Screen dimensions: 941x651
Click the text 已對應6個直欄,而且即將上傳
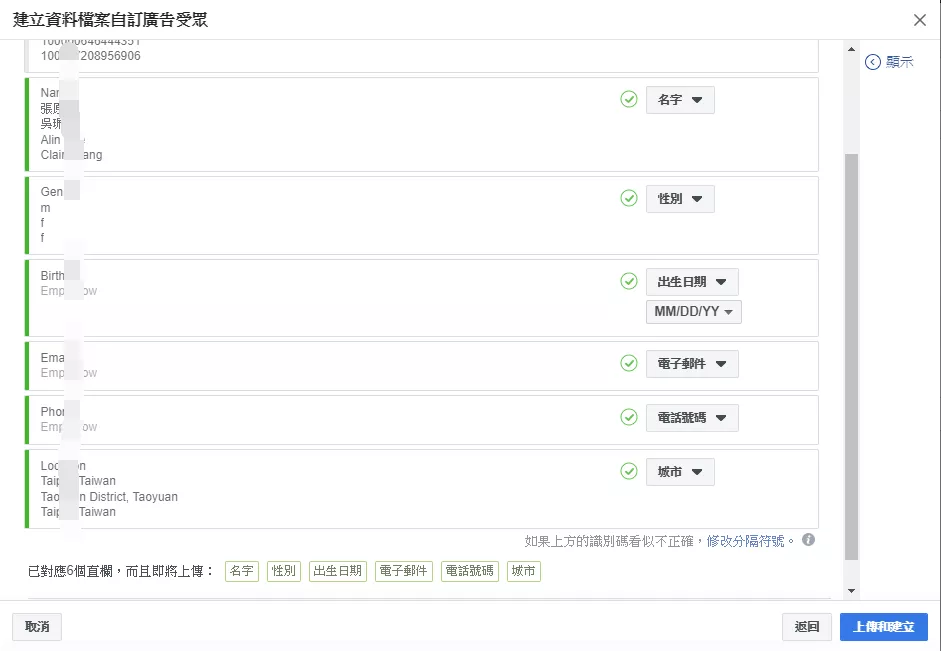pyautogui.click(x=116, y=571)
